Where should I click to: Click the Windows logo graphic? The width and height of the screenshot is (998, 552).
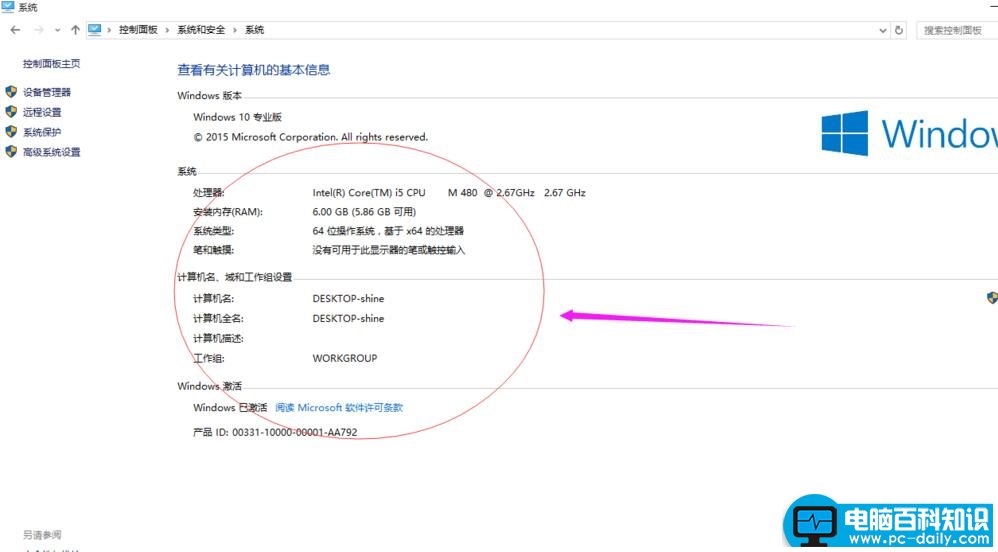(845, 133)
